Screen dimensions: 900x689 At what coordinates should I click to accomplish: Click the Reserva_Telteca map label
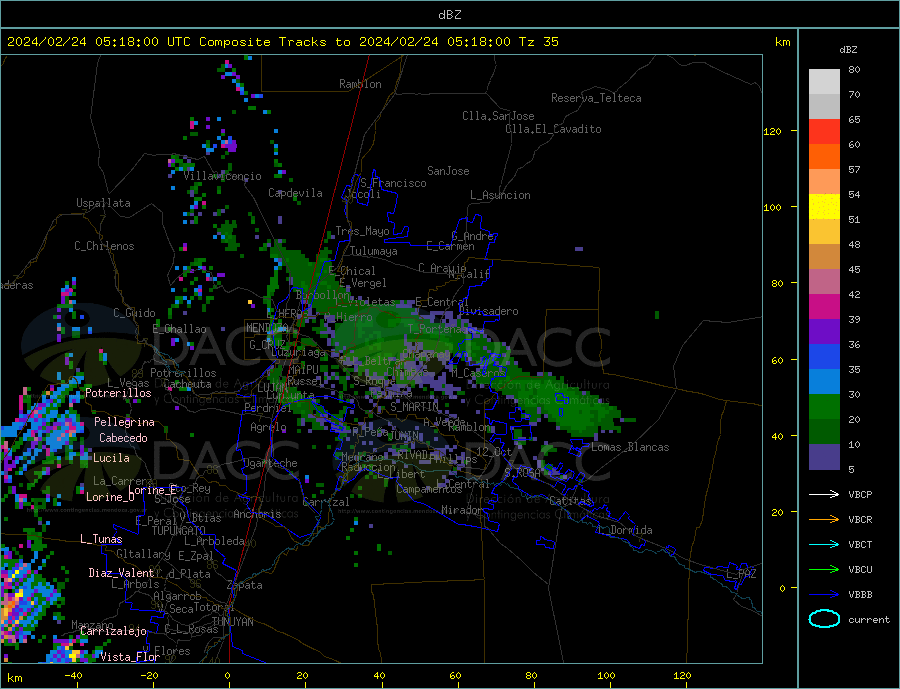[x=596, y=98]
